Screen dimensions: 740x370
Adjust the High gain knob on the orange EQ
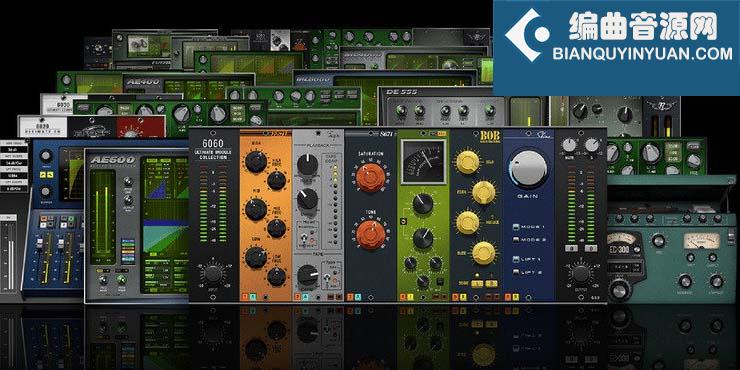coord(256,161)
